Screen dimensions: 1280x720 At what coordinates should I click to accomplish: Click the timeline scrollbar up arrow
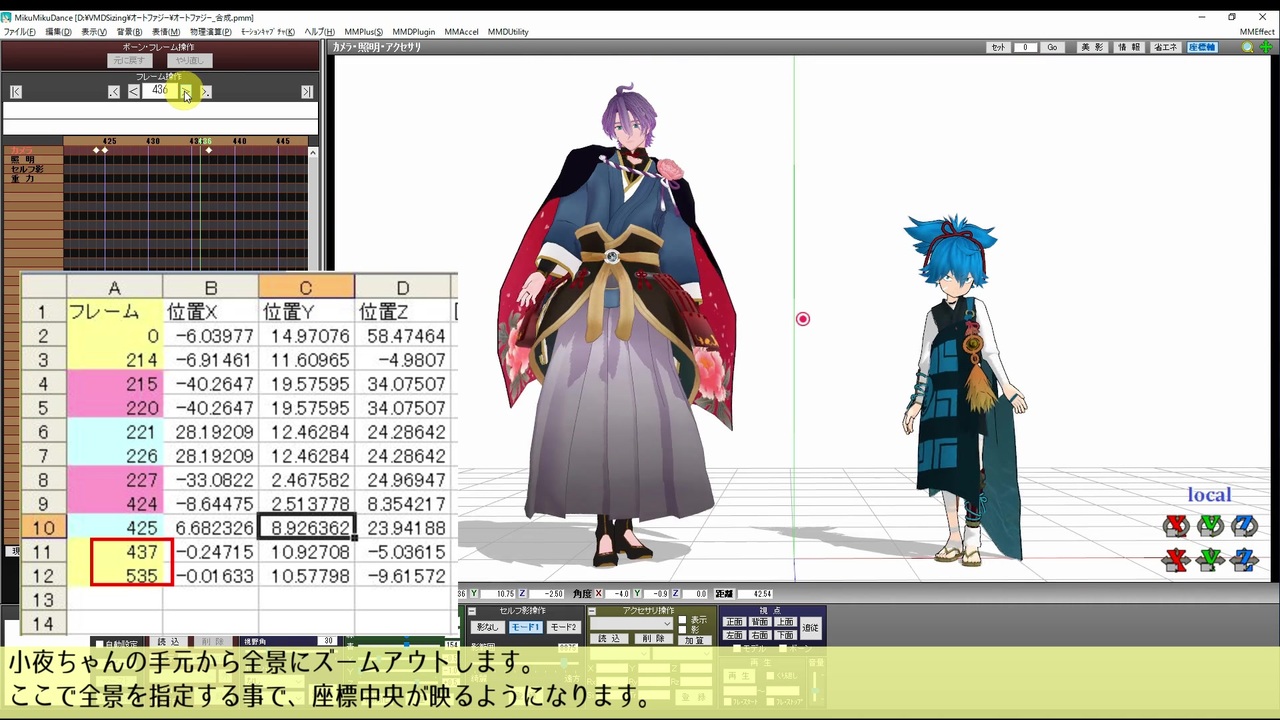click(x=313, y=152)
